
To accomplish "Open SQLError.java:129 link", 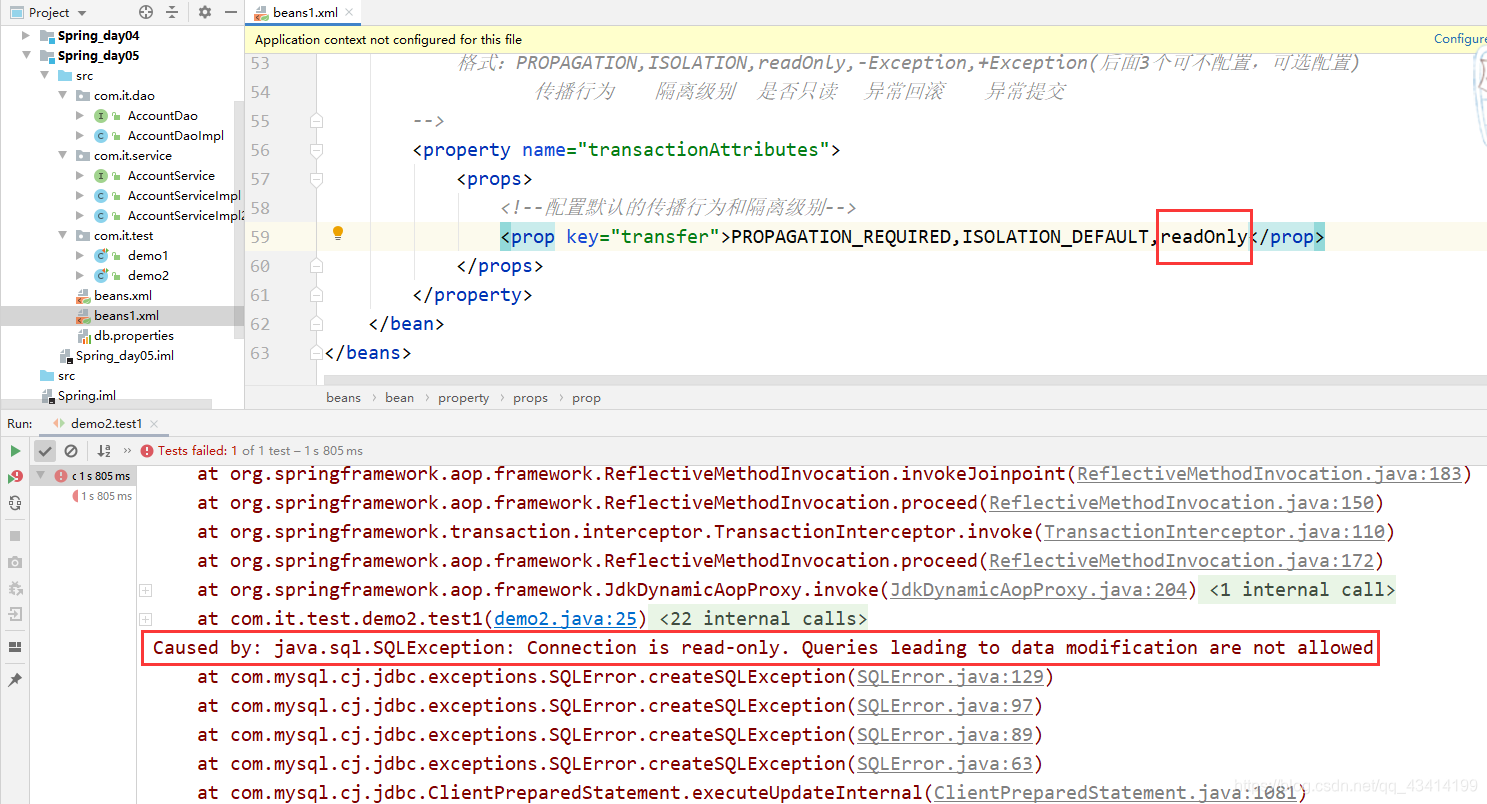I will click(950, 676).
